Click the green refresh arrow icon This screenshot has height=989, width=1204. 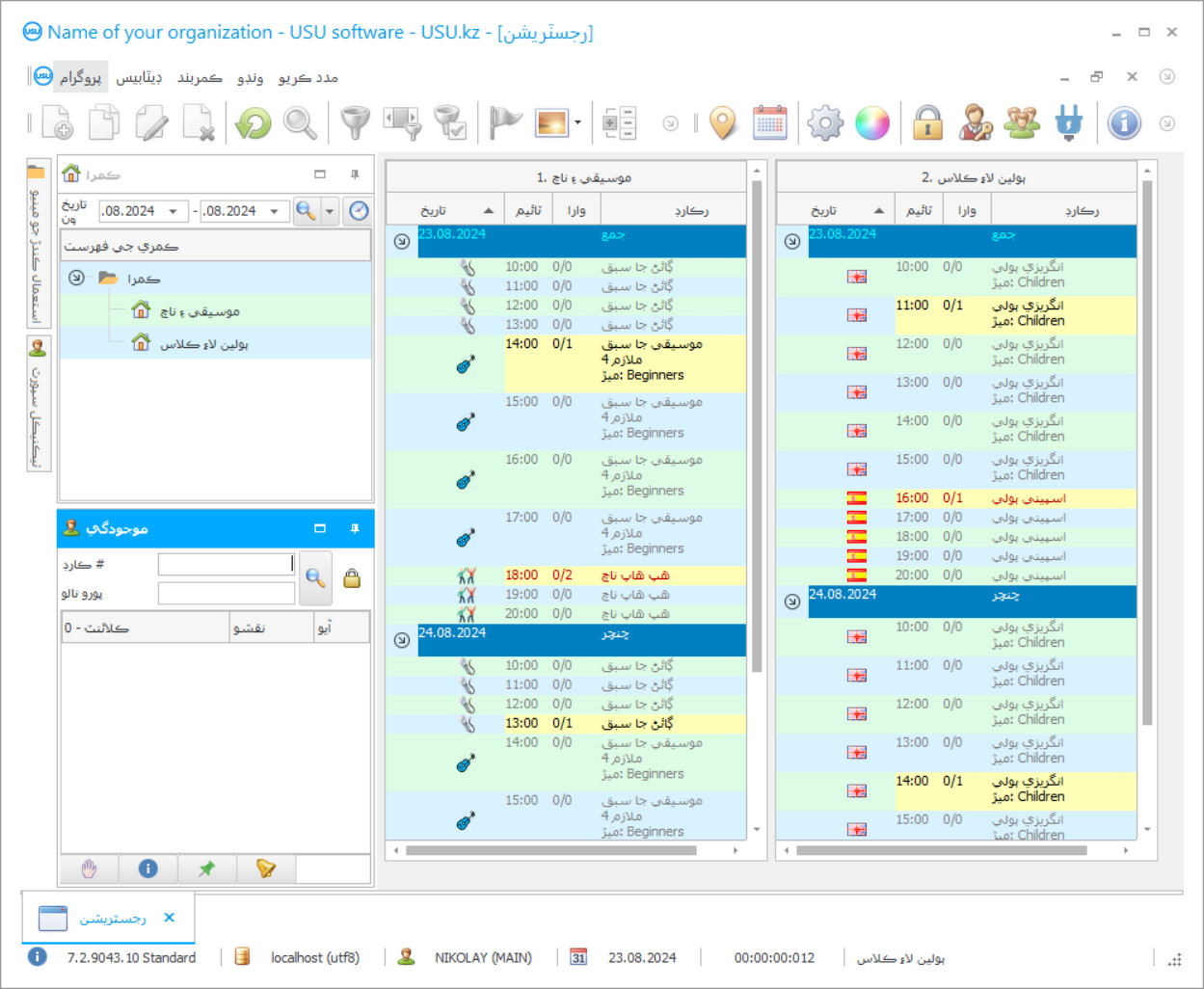pyautogui.click(x=254, y=123)
